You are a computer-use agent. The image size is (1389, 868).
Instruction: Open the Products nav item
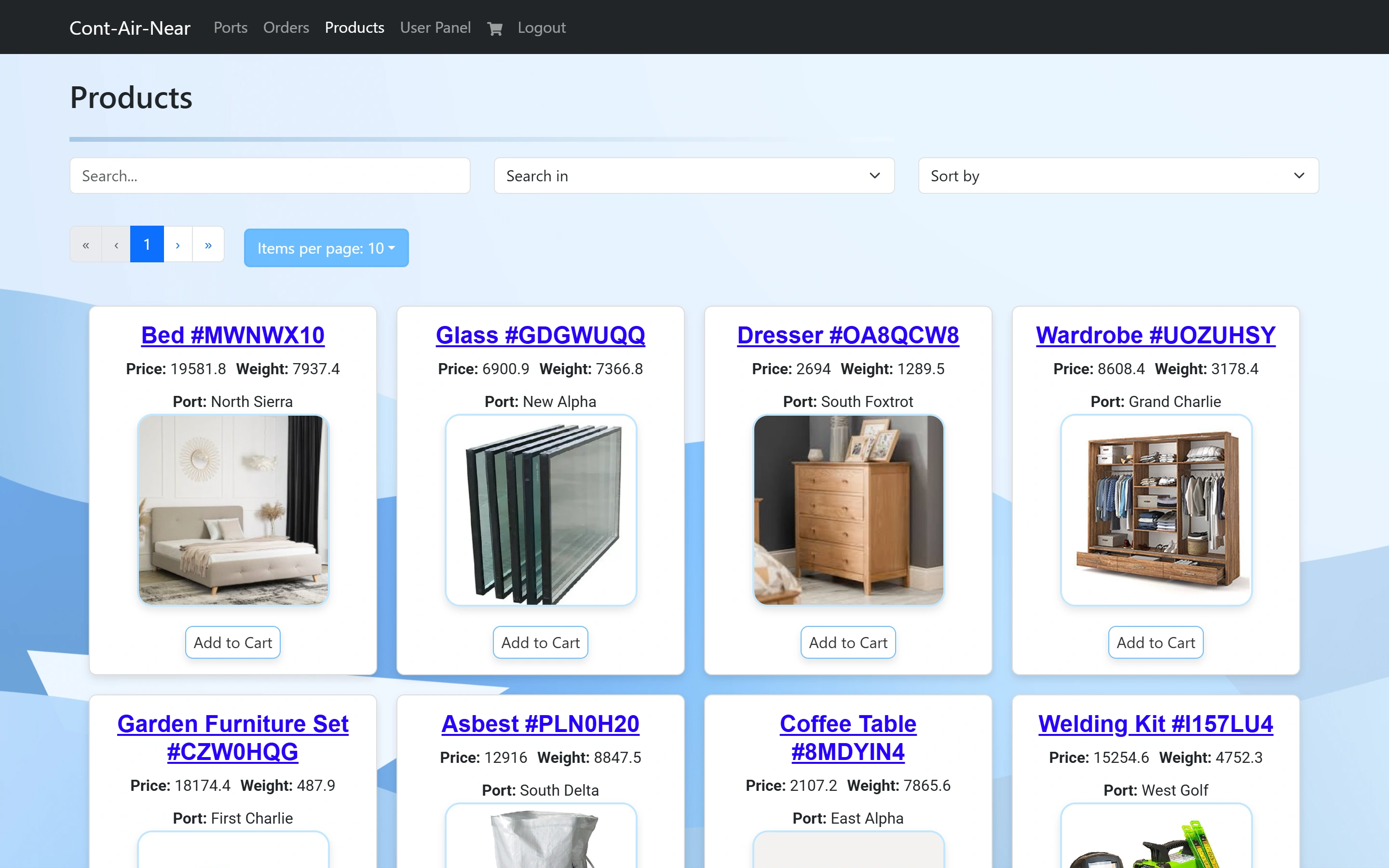coord(354,27)
